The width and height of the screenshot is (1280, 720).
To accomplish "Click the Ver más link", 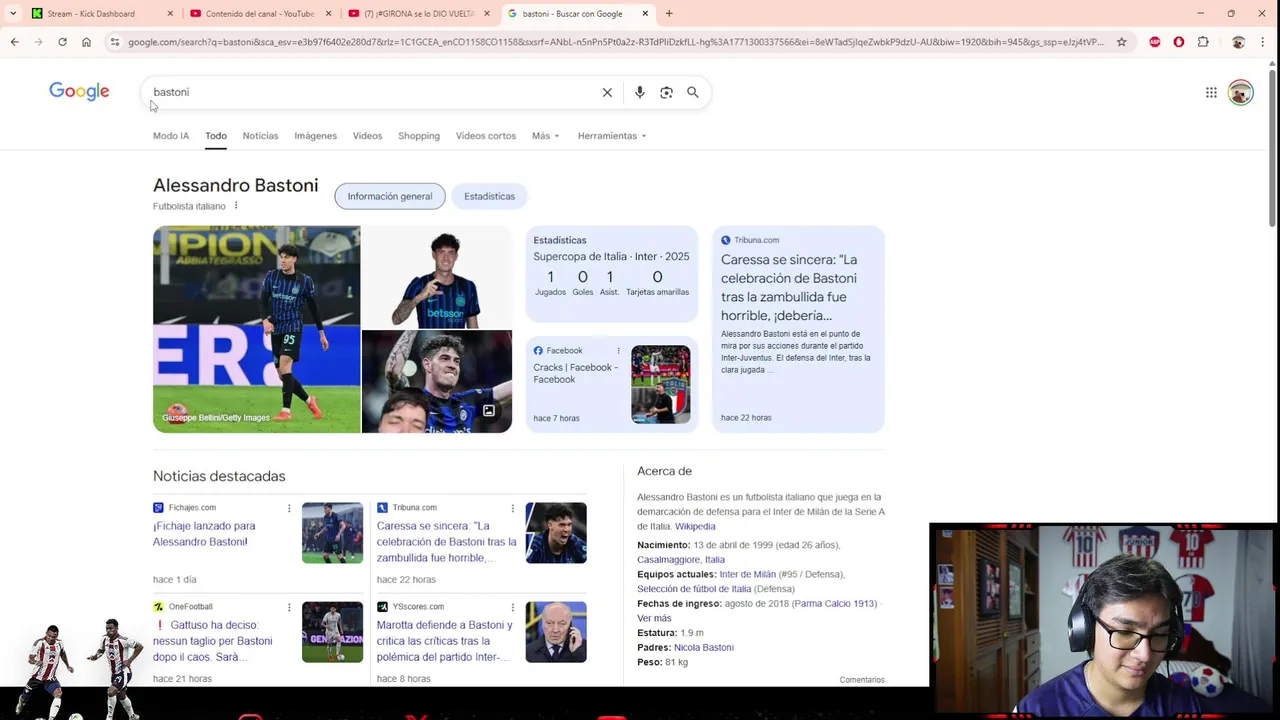I will (654, 618).
